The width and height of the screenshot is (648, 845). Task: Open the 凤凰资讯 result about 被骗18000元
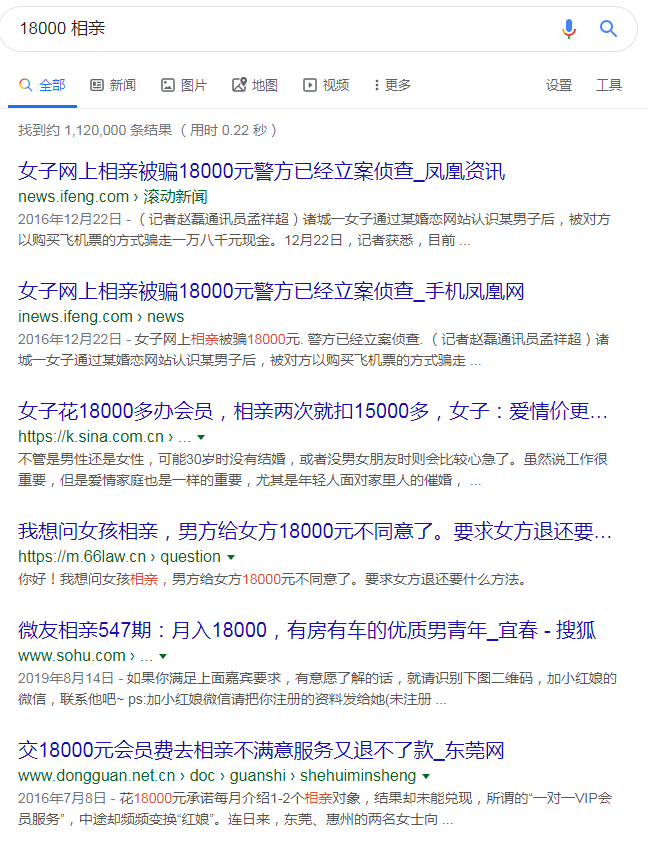click(x=261, y=171)
